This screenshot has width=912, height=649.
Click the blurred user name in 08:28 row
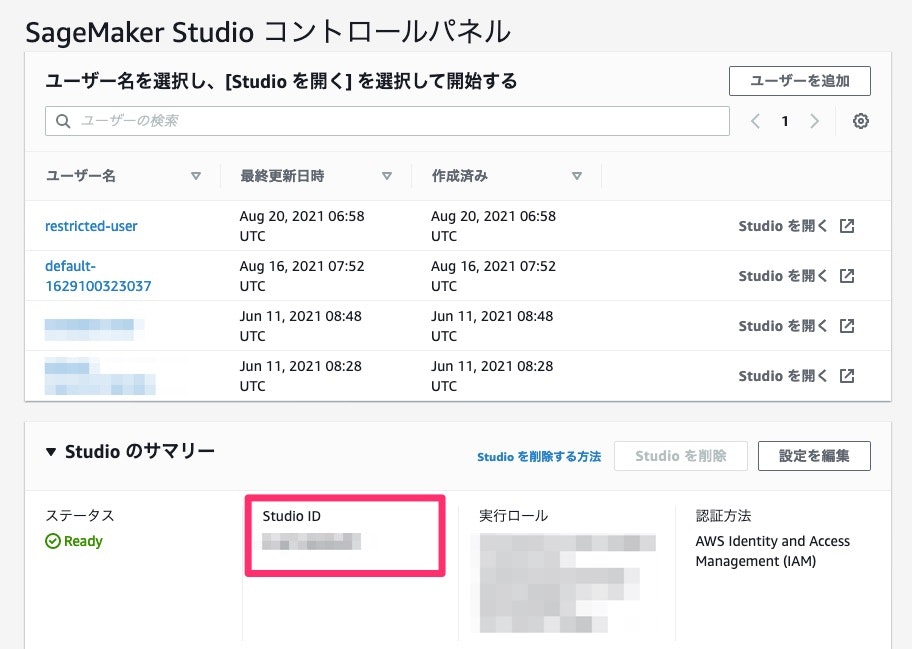[x=100, y=377]
